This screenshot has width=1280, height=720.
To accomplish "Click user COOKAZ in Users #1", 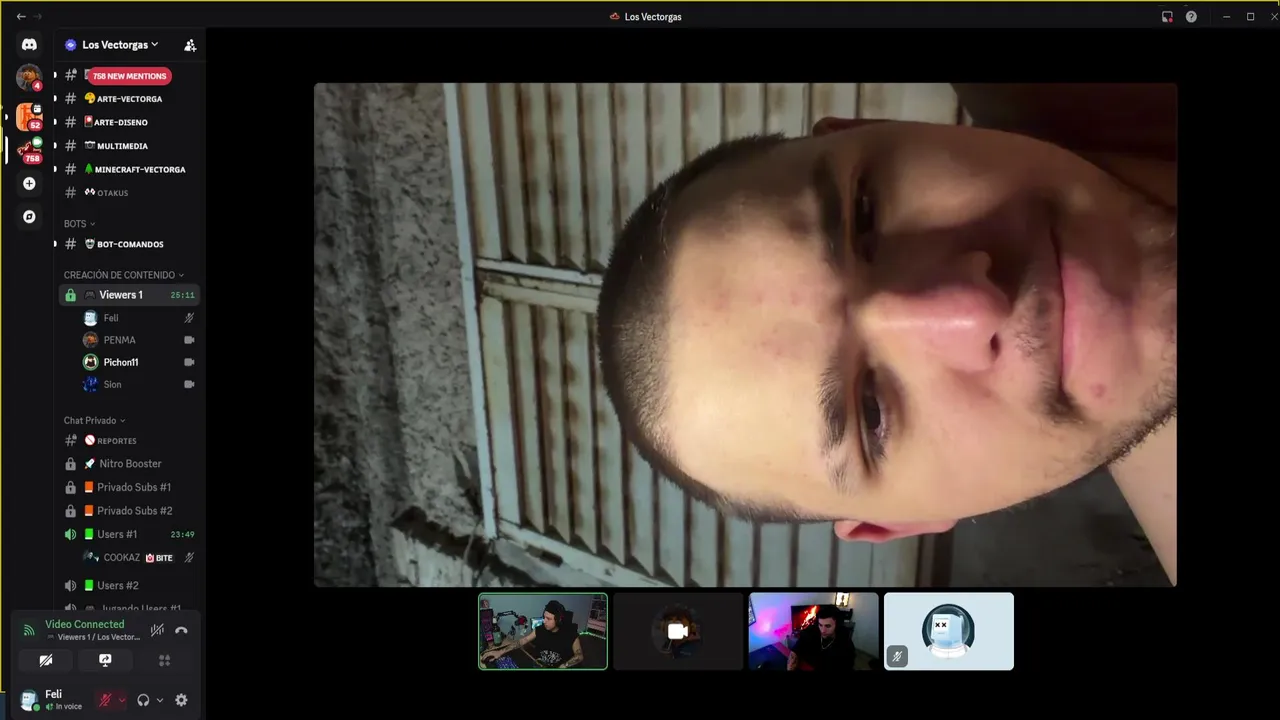I will (122, 557).
